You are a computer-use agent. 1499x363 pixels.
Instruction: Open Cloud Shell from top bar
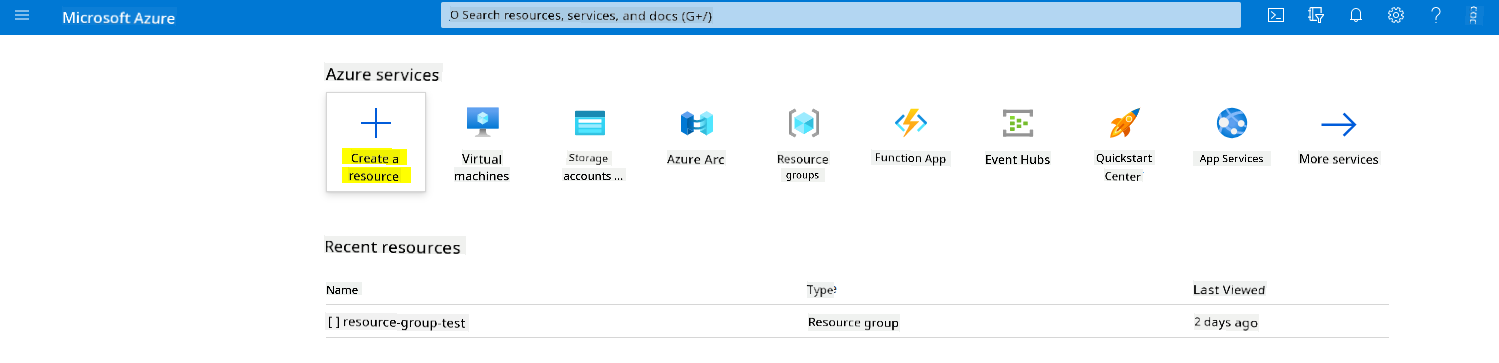[1276, 15]
